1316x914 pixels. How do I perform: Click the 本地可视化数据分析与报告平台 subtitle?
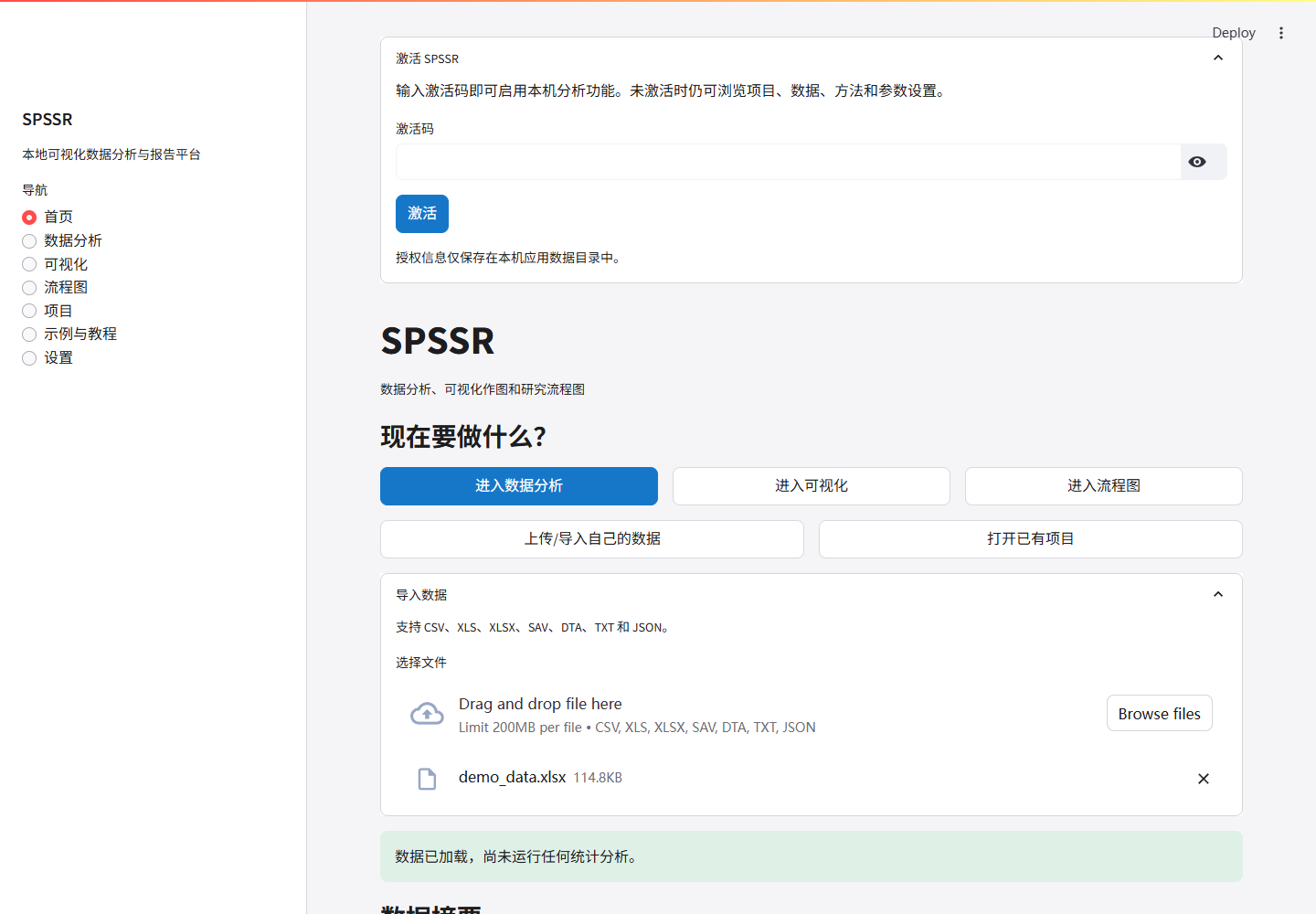point(111,154)
